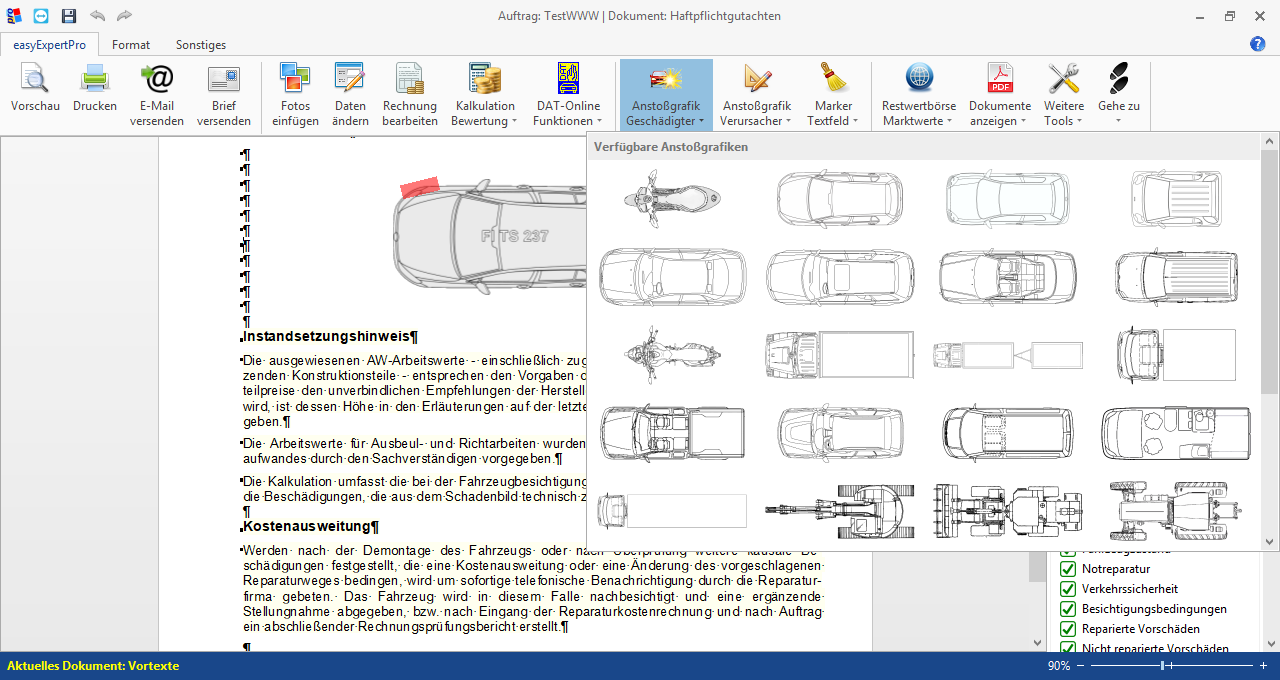The width and height of the screenshot is (1280, 680).
Task: Pick the wheel loader impact graphic
Action: 1008,510
